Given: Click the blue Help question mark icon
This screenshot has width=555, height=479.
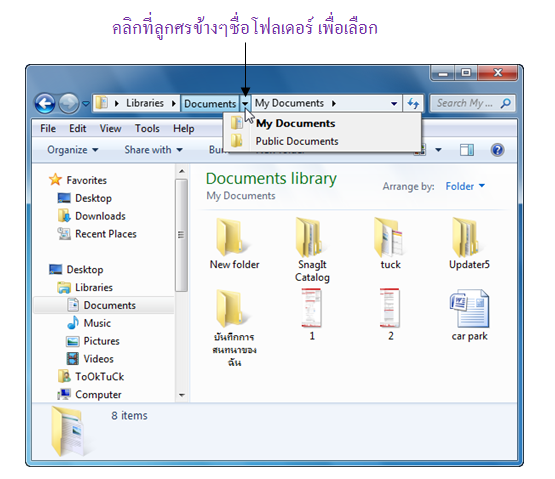Looking at the screenshot, I should [x=497, y=150].
